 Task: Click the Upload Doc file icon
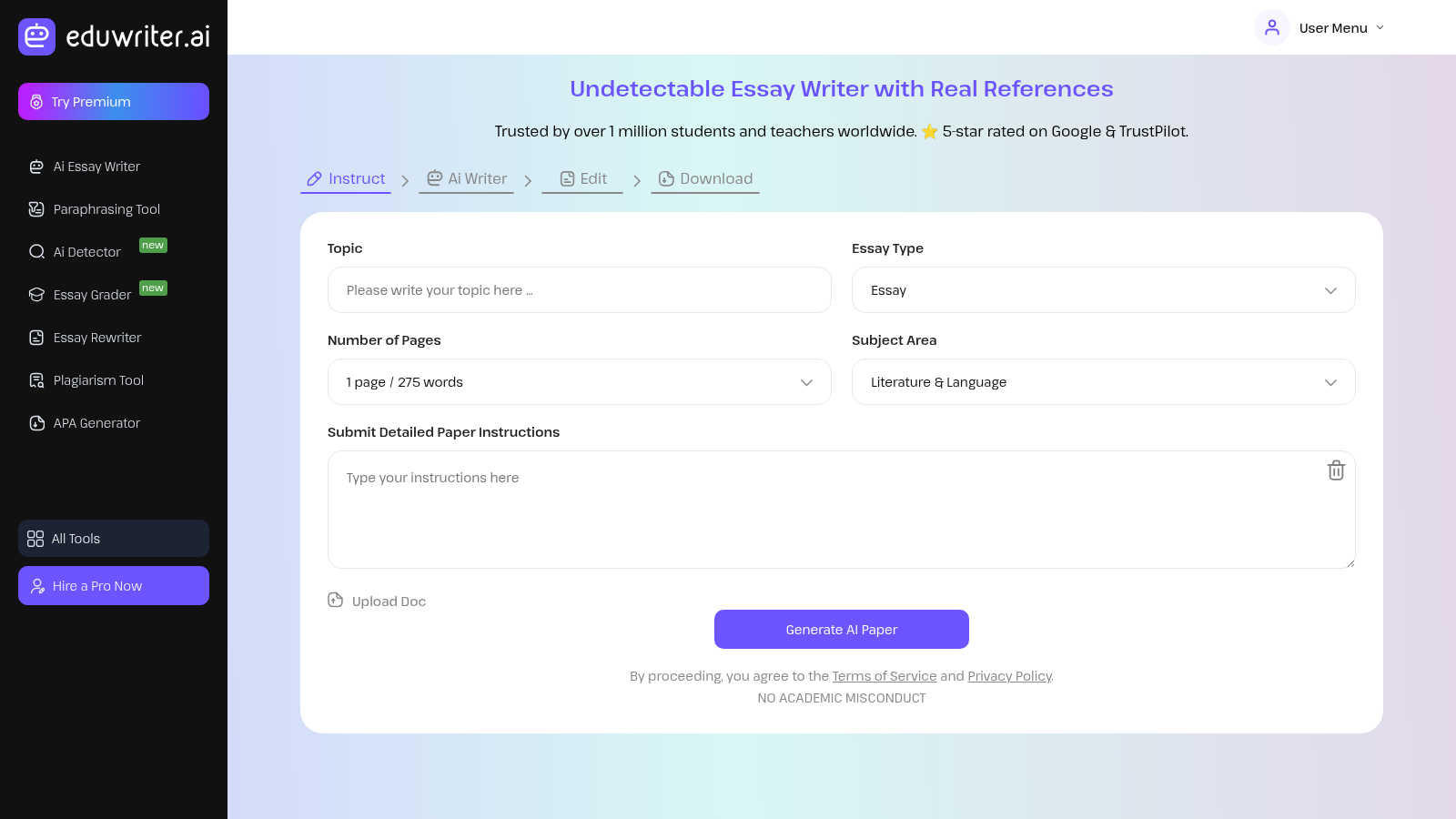pos(336,601)
